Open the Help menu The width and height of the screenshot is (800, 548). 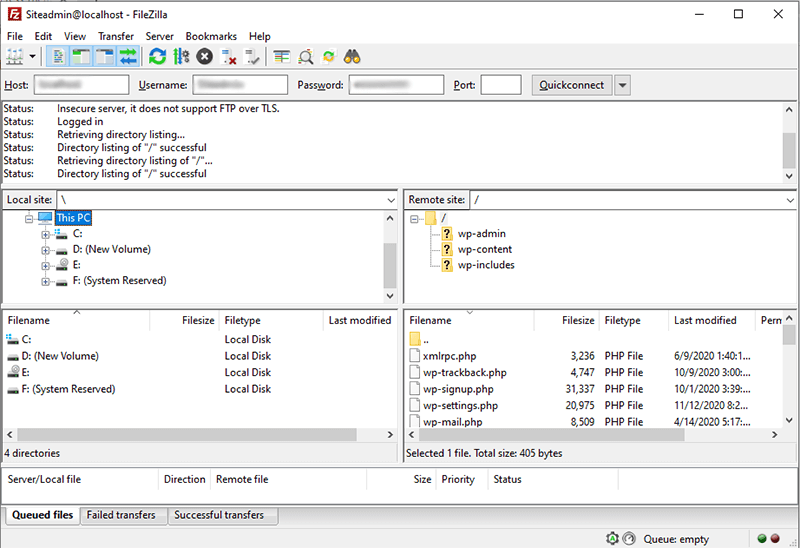point(260,36)
